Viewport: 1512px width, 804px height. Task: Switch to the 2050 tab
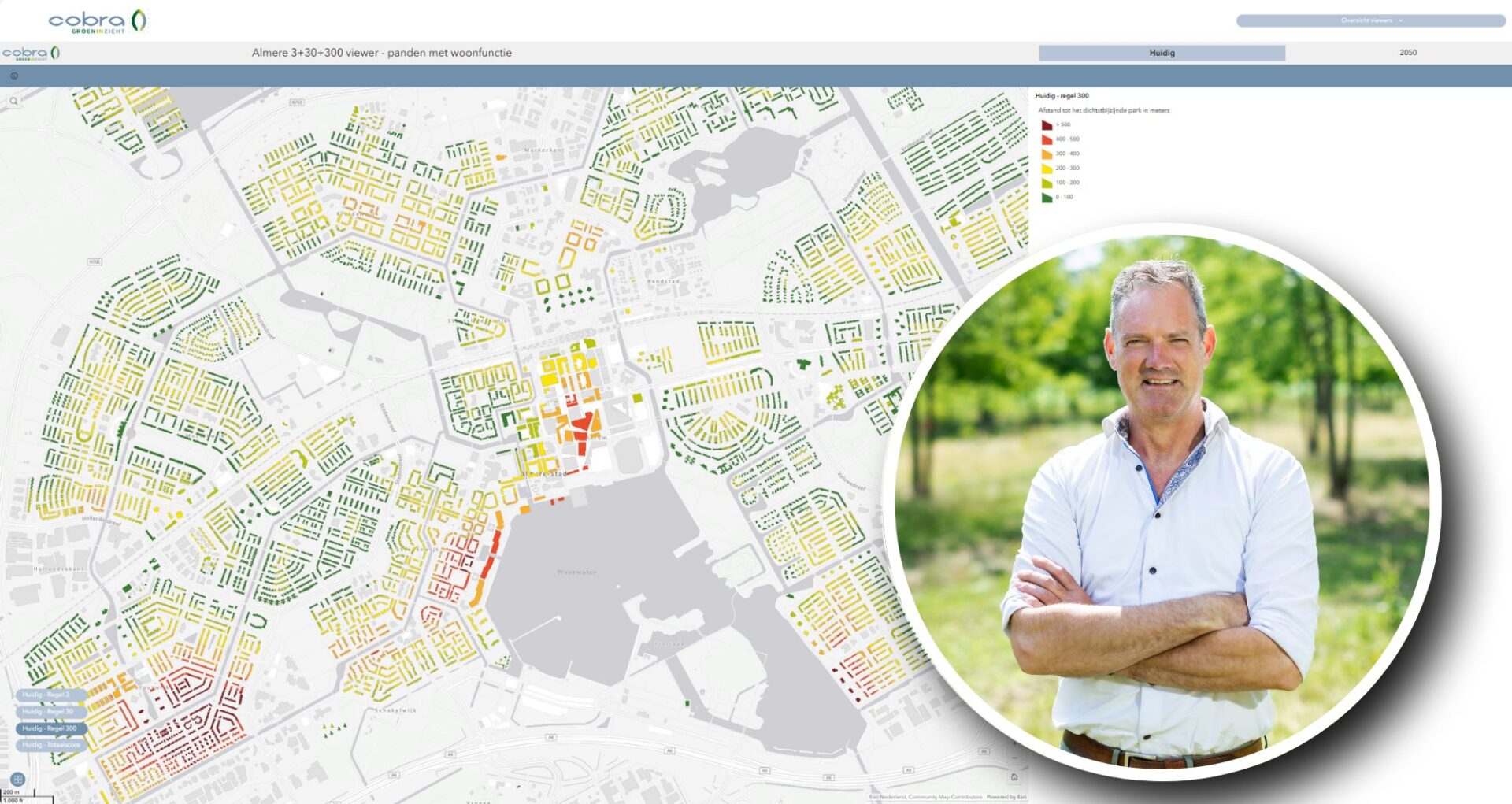click(1408, 53)
